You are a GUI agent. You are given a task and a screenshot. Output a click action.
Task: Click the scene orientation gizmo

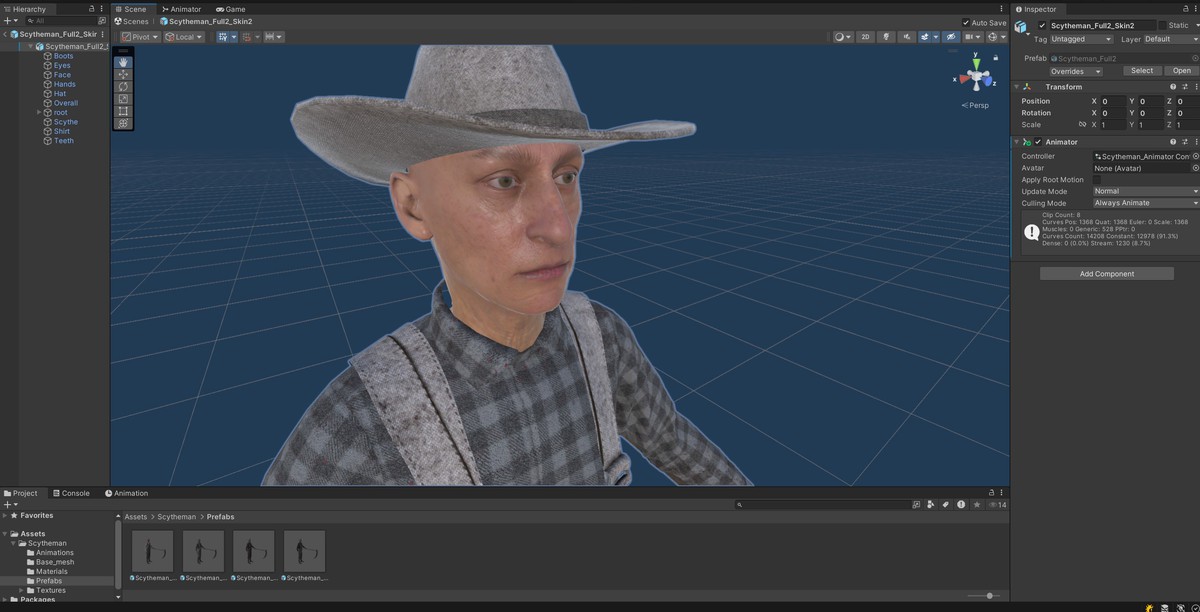click(976, 74)
